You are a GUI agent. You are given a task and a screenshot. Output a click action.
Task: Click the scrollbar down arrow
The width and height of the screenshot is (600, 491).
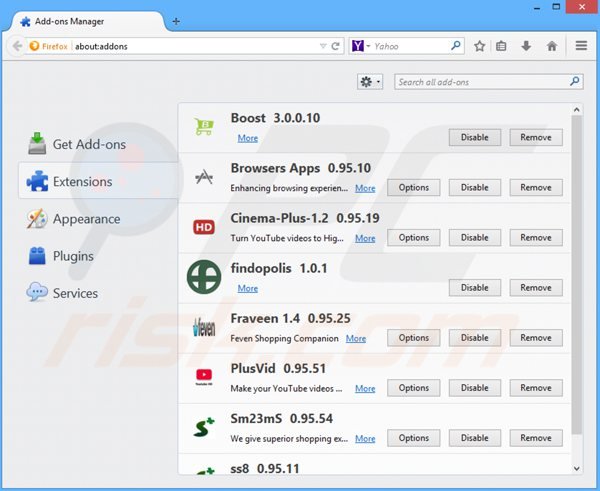(577, 469)
